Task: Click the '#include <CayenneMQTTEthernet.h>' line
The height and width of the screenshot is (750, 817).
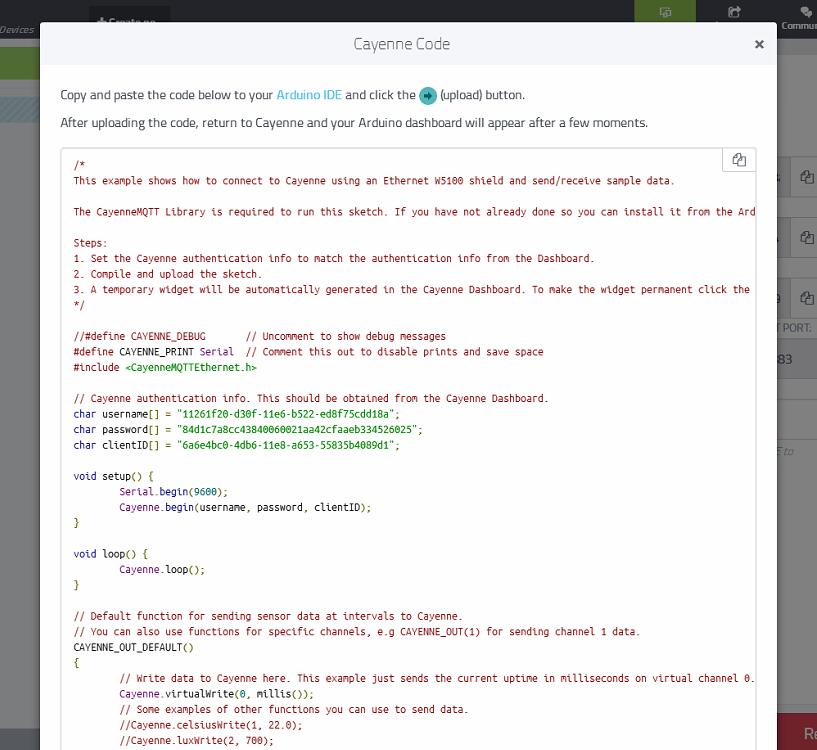Action: (165, 367)
